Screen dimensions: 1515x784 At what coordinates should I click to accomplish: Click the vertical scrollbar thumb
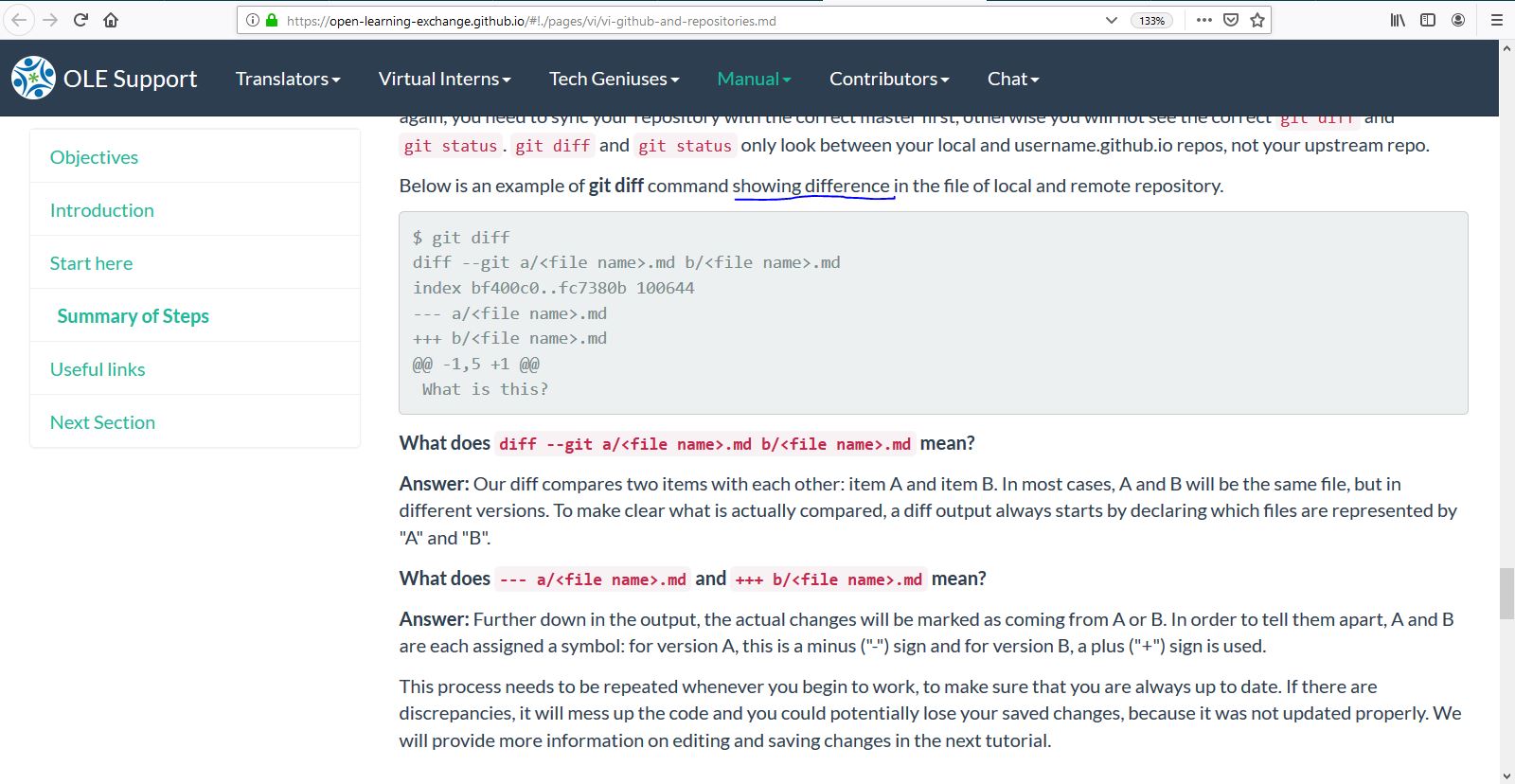[x=1506, y=593]
